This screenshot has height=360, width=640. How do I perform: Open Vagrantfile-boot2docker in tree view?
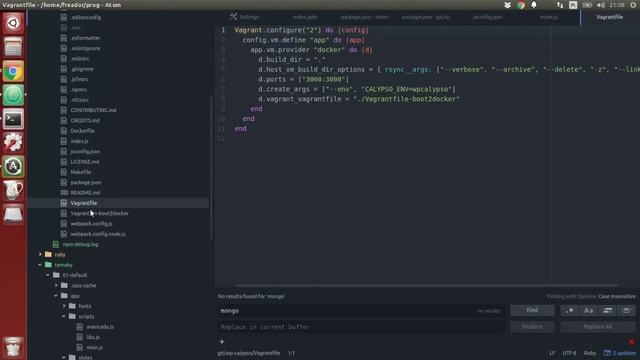[x=99, y=213]
